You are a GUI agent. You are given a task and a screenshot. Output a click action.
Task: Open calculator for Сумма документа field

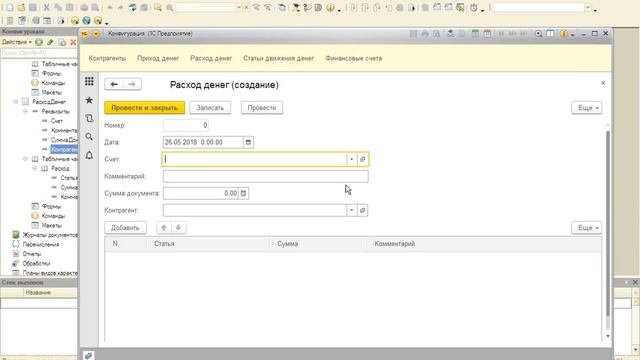243,193
